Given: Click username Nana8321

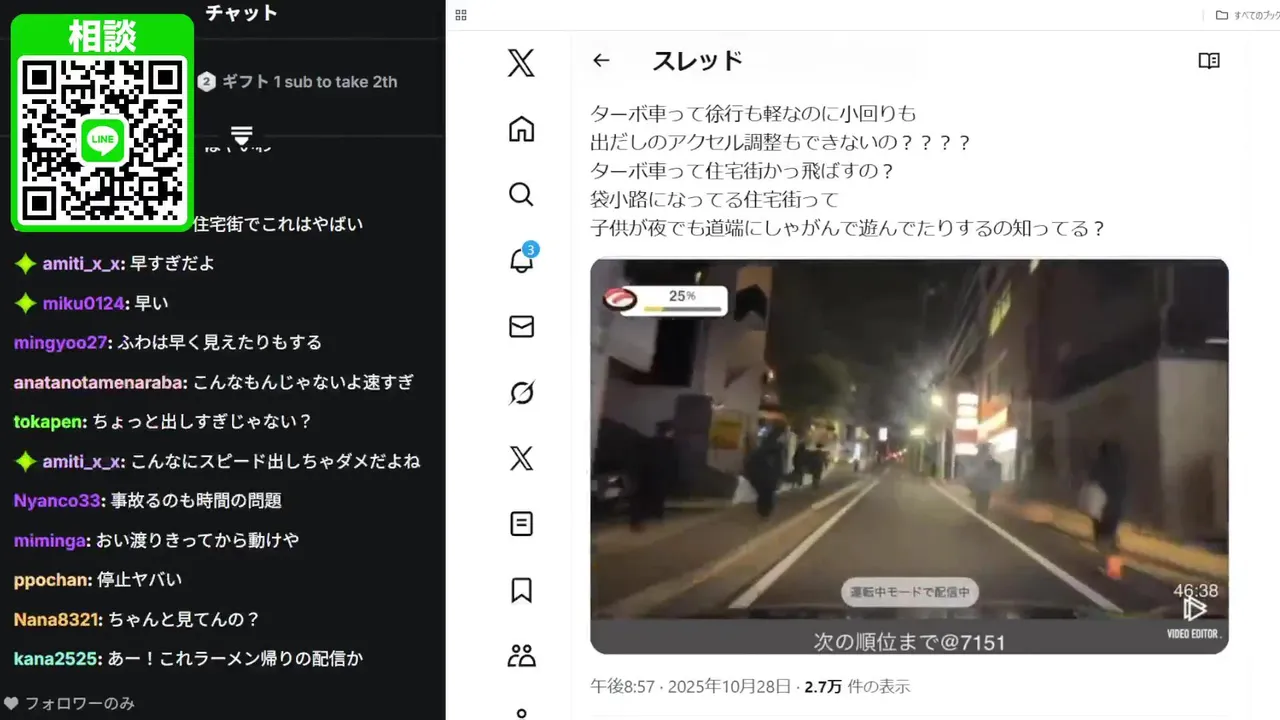Looking at the screenshot, I should point(58,620).
